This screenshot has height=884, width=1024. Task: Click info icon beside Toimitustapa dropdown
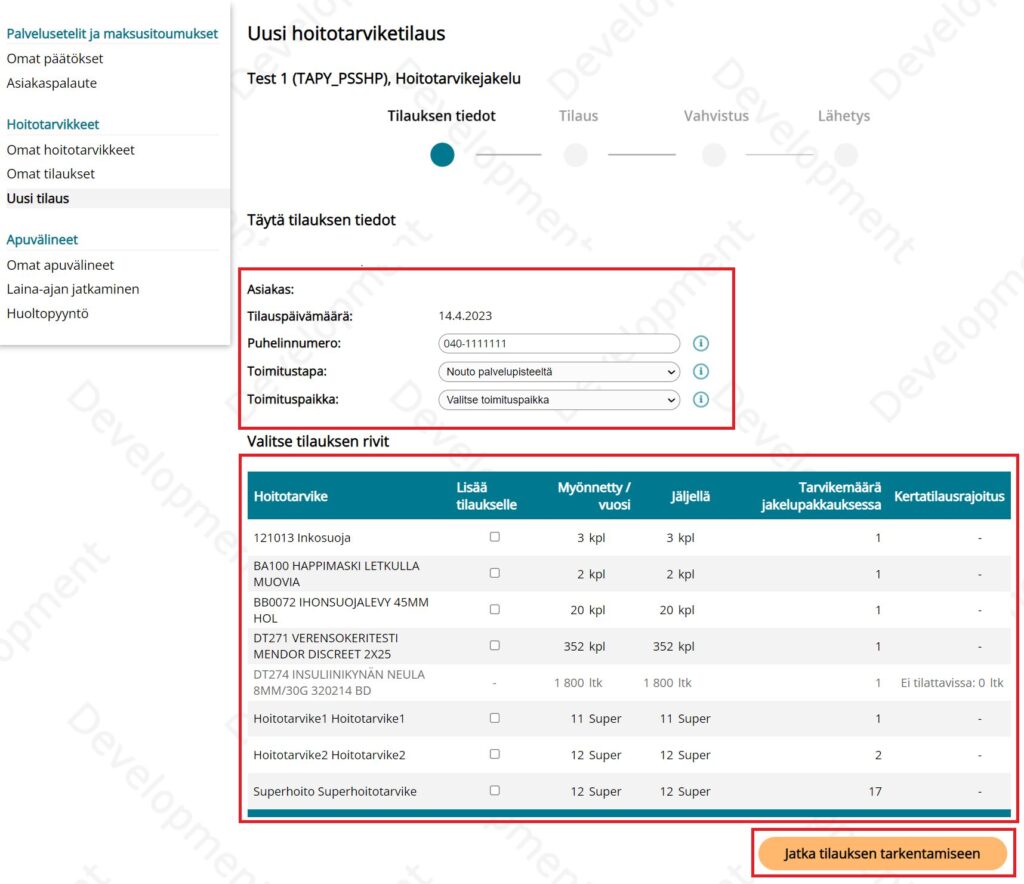point(701,372)
